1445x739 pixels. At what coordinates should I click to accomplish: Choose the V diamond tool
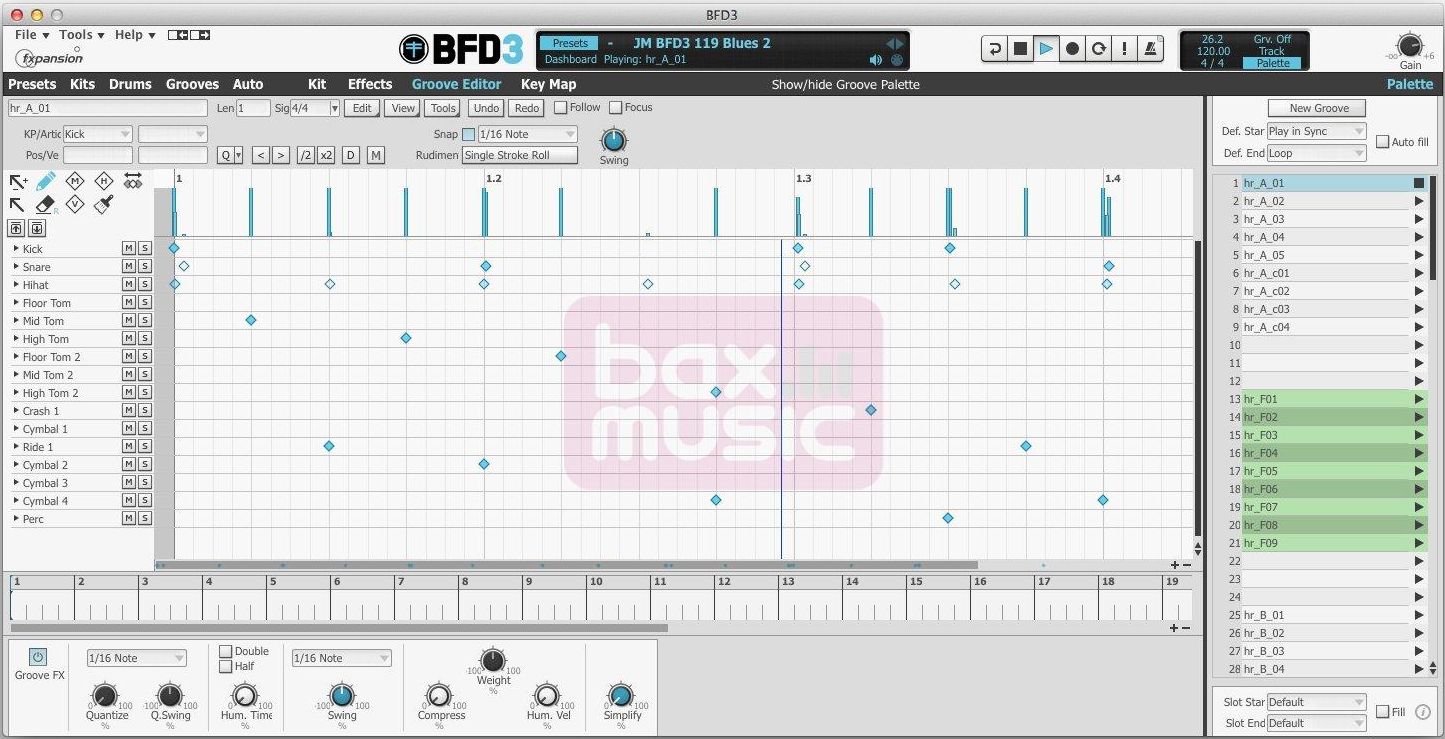point(74,205)
